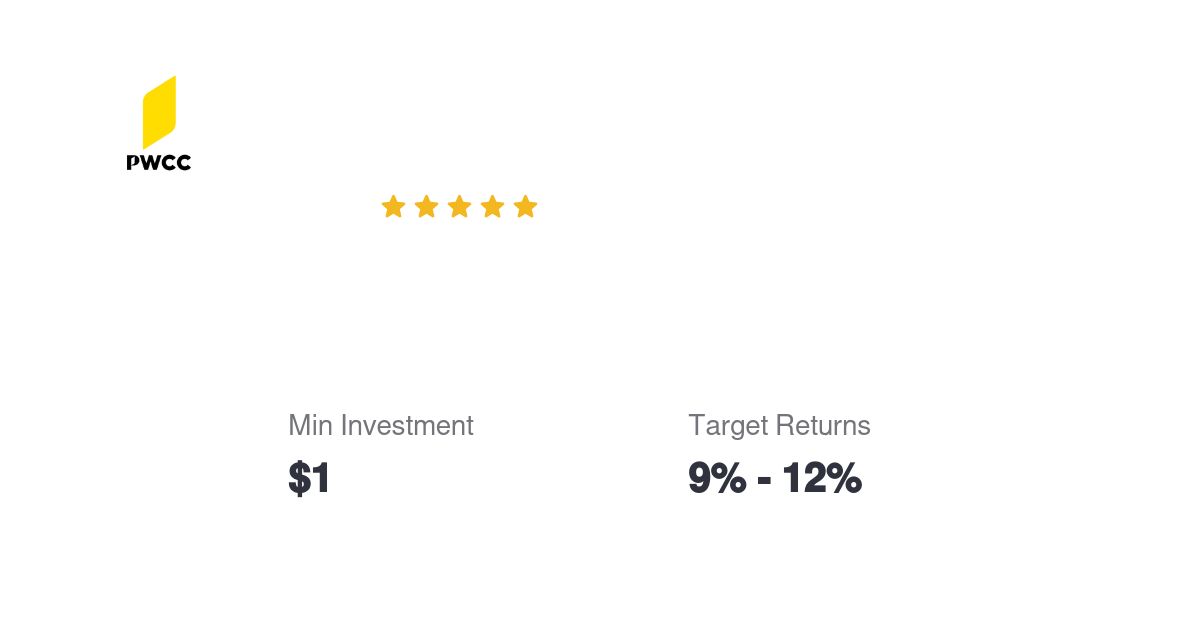Click the black PWCC wordmark text
Viewport: 1200px width, 630px height.
(x=159, y=162)
